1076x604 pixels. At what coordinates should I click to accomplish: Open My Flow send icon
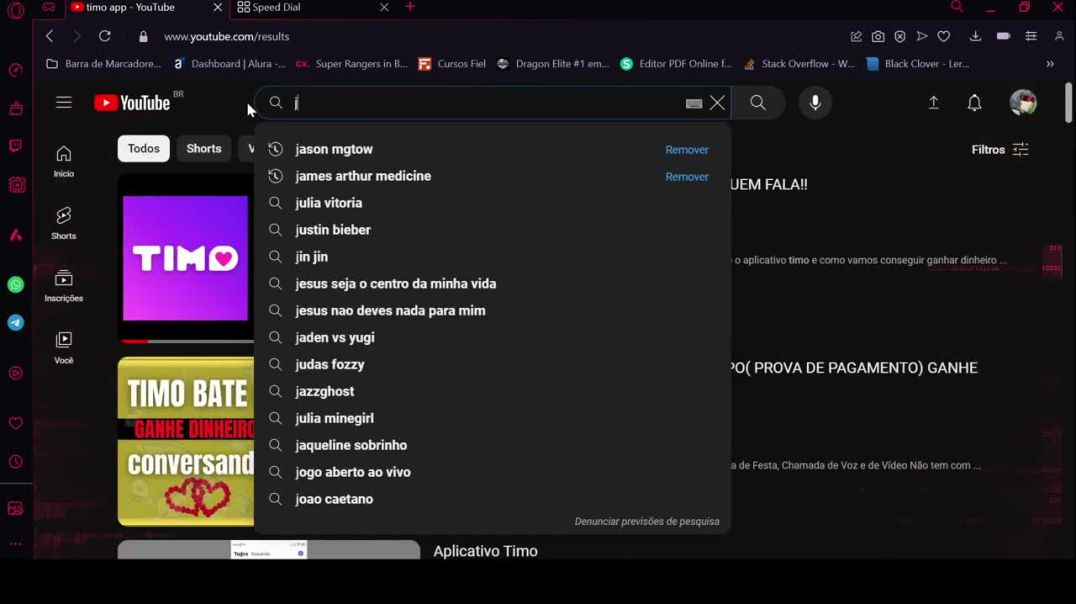[922, 36]
